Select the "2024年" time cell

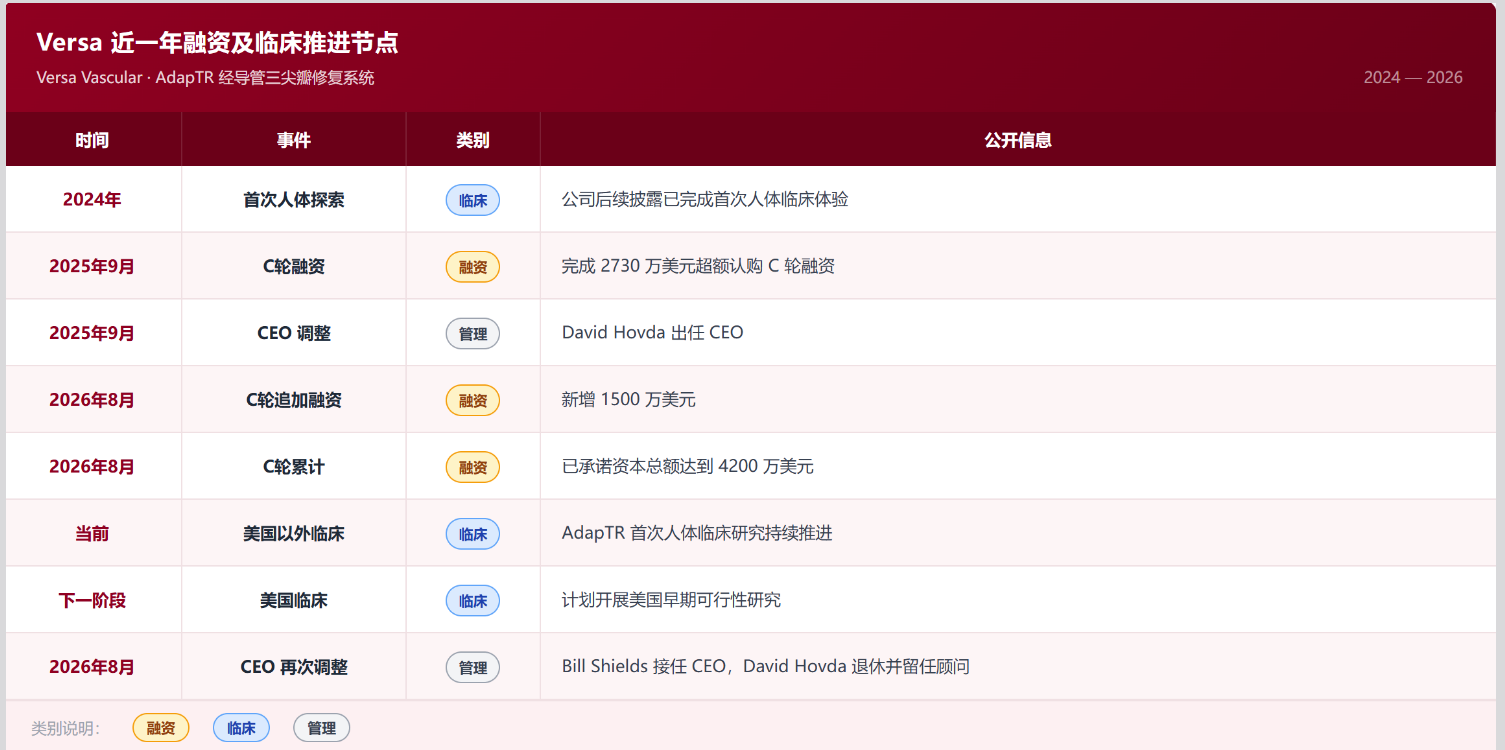coord(92,200)
